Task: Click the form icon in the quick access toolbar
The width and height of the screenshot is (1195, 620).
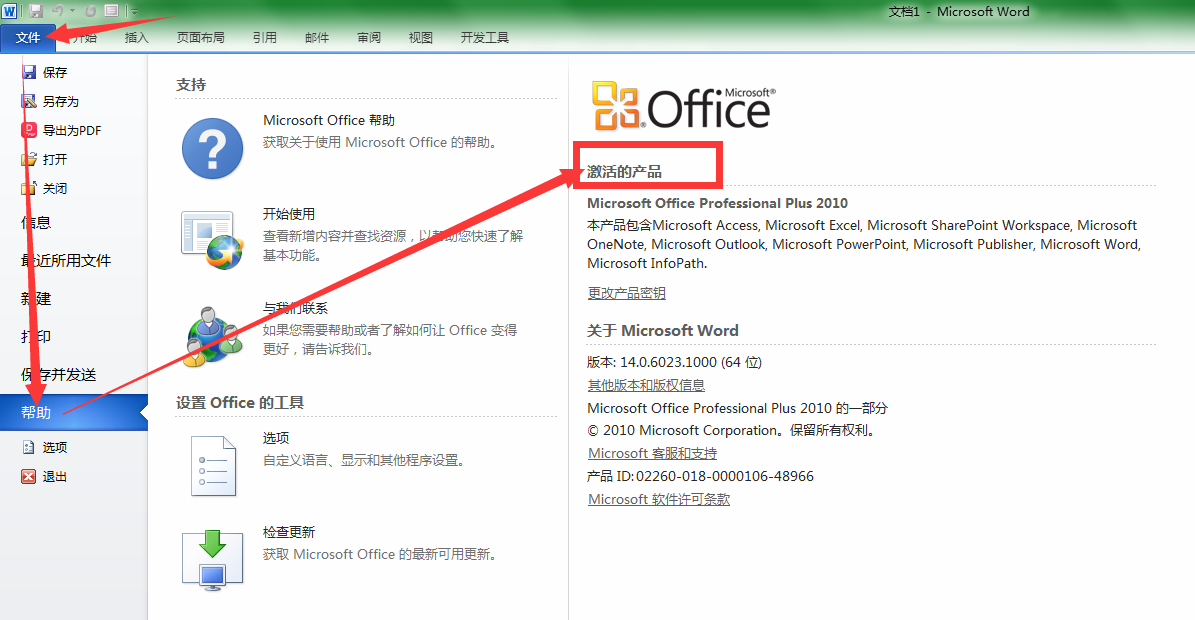Action: click(111, 11)
